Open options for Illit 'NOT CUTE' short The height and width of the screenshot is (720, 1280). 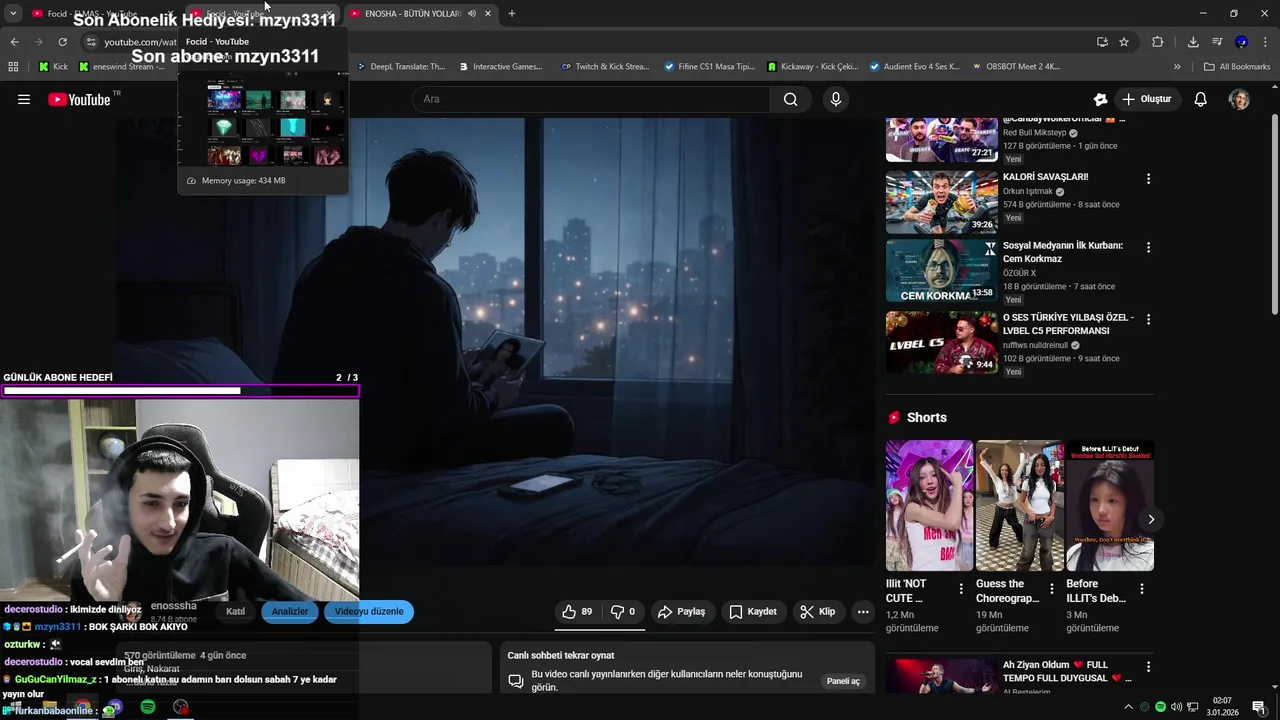tap(961, 589)
